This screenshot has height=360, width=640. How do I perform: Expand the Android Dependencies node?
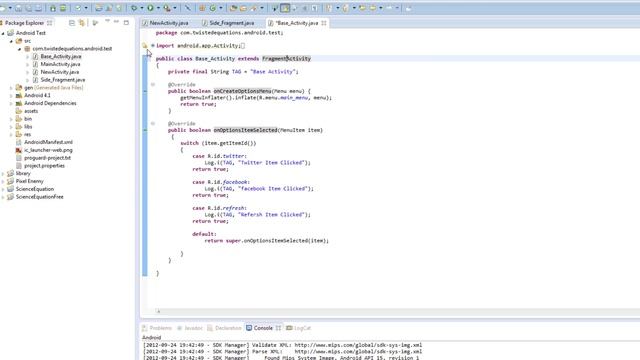(x=11, y=103)
